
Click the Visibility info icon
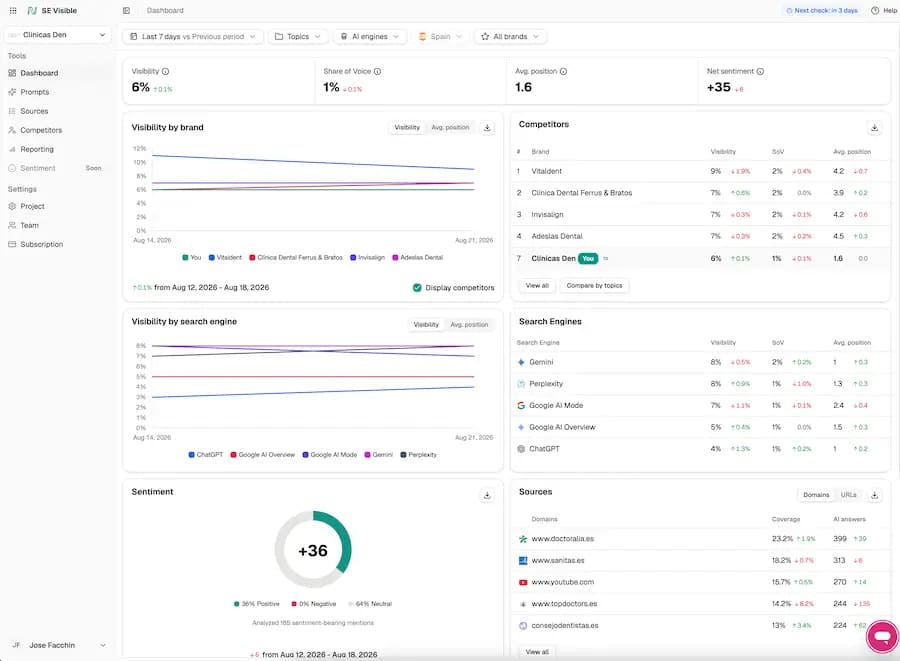165,71
